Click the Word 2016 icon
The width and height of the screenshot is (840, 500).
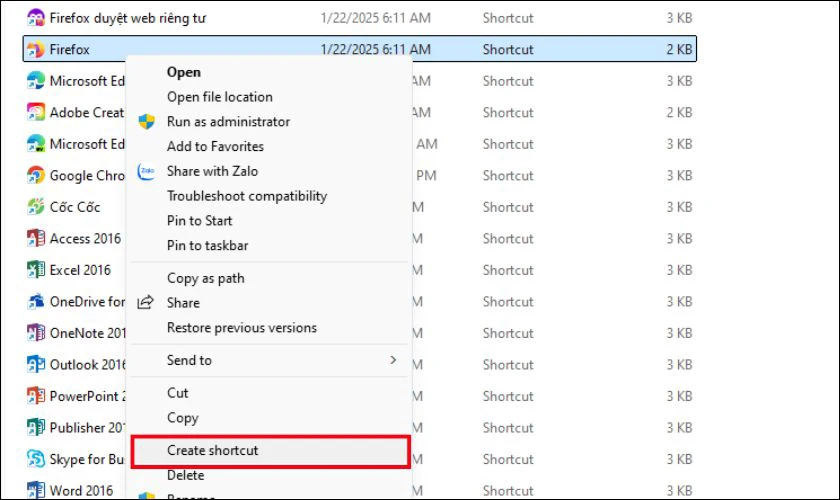click(x=36, y=490)
